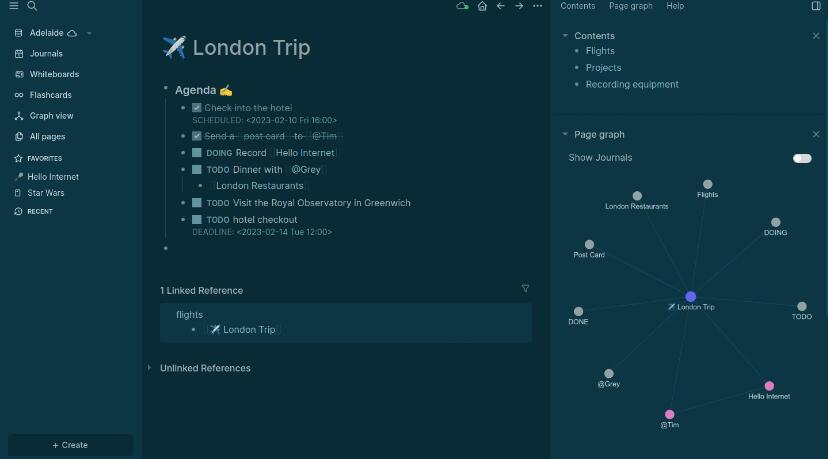Open the Help tab
The height and width of the screenshot is (459, 828).
(675, 6)
